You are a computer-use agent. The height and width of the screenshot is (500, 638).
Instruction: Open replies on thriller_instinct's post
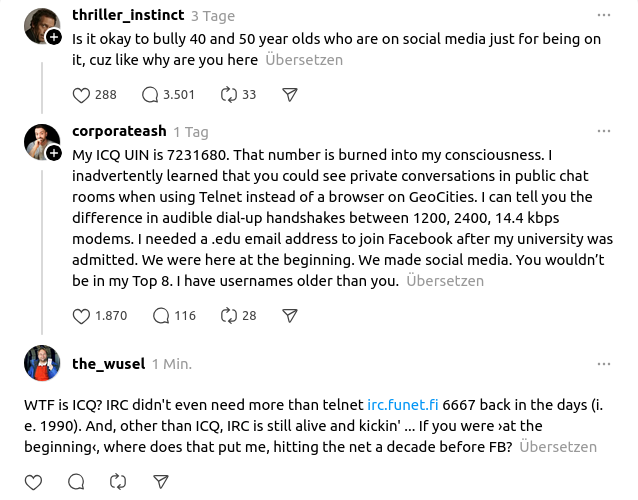pyautogui.click(x=151, y=95)
